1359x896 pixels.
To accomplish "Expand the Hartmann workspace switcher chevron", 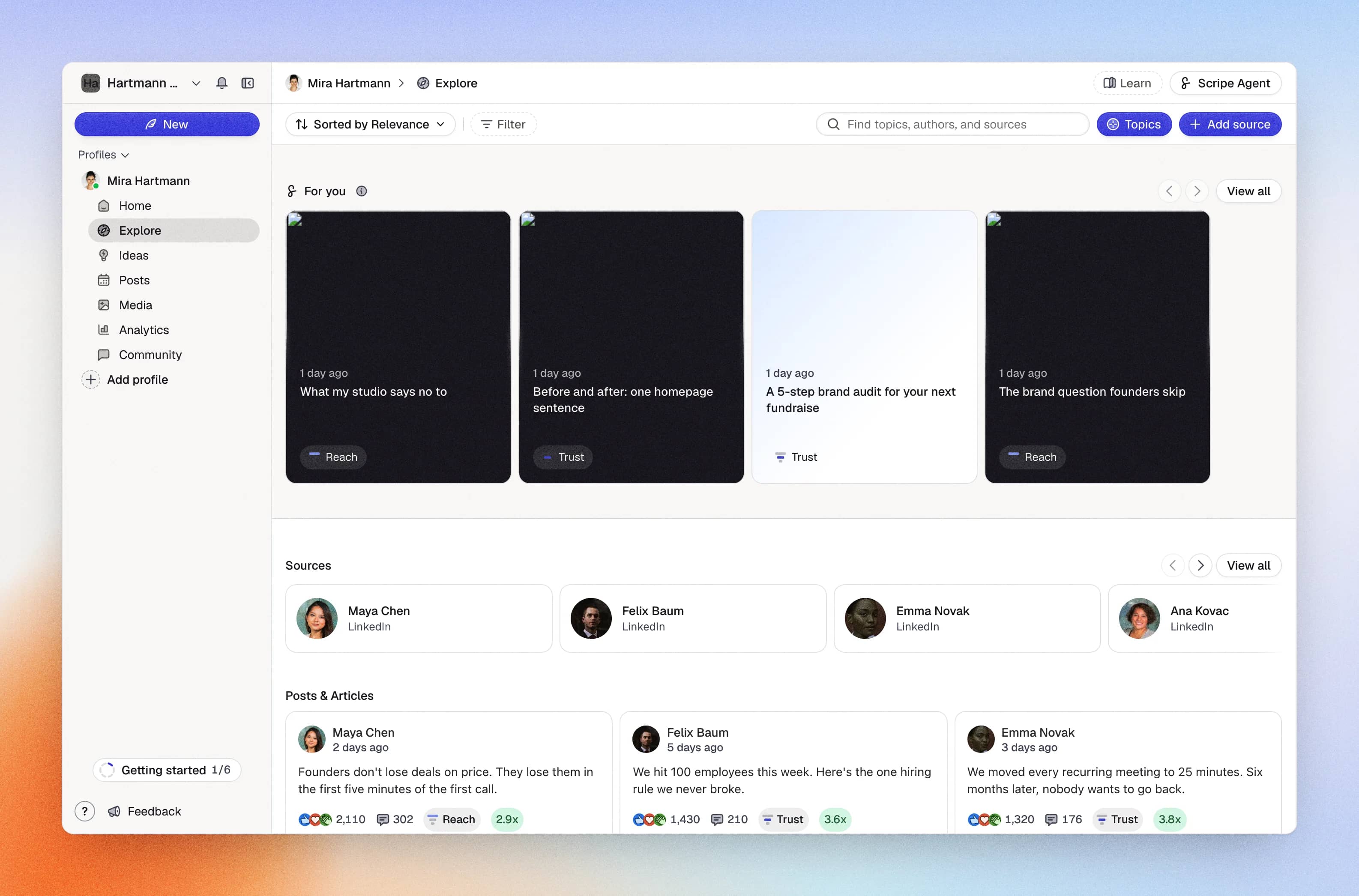I will coord(196,84).
